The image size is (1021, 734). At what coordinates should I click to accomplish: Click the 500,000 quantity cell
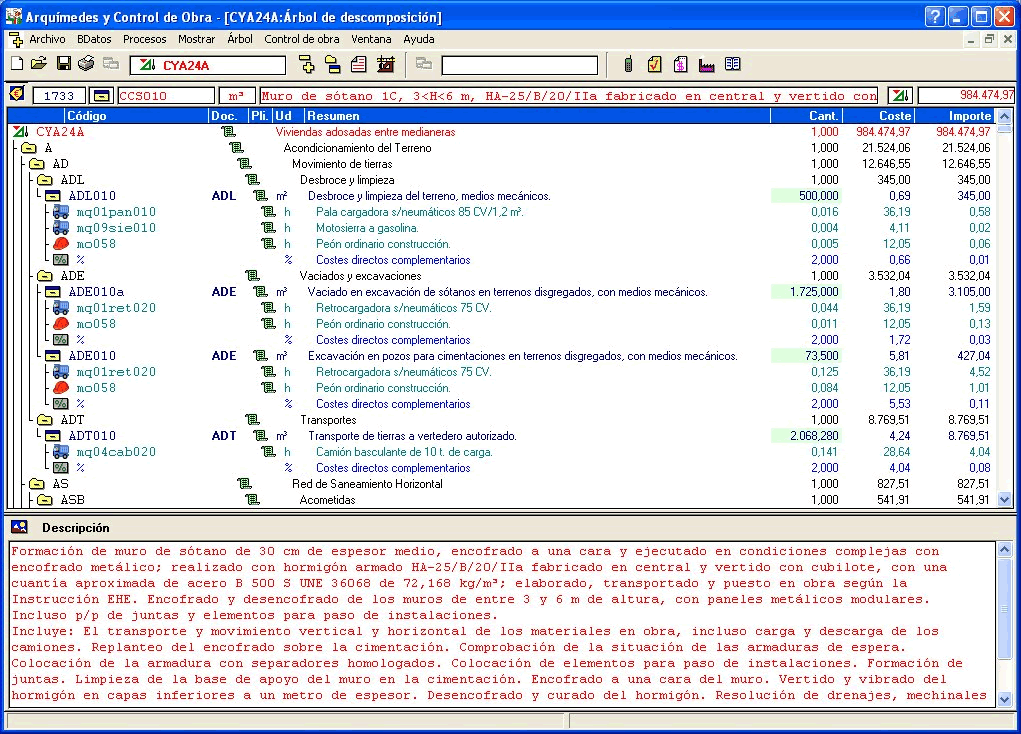(806, 196)
